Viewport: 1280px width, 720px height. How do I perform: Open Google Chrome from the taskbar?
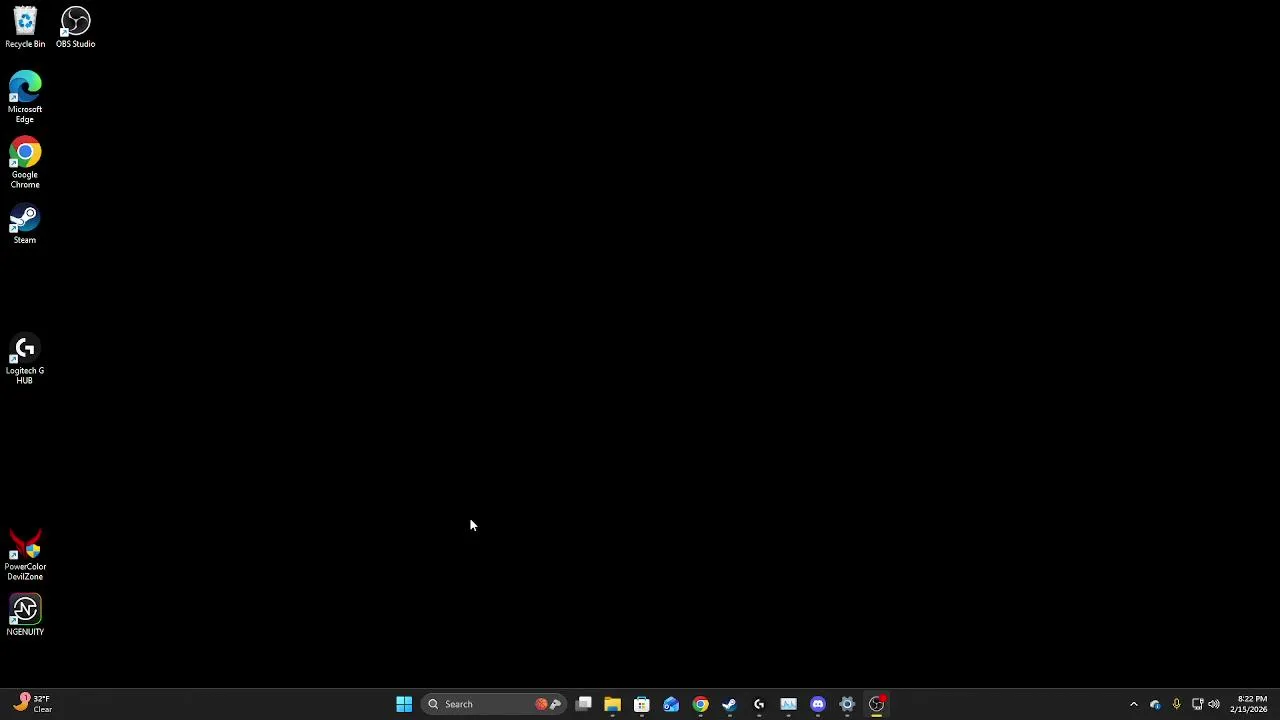[700, 704]
